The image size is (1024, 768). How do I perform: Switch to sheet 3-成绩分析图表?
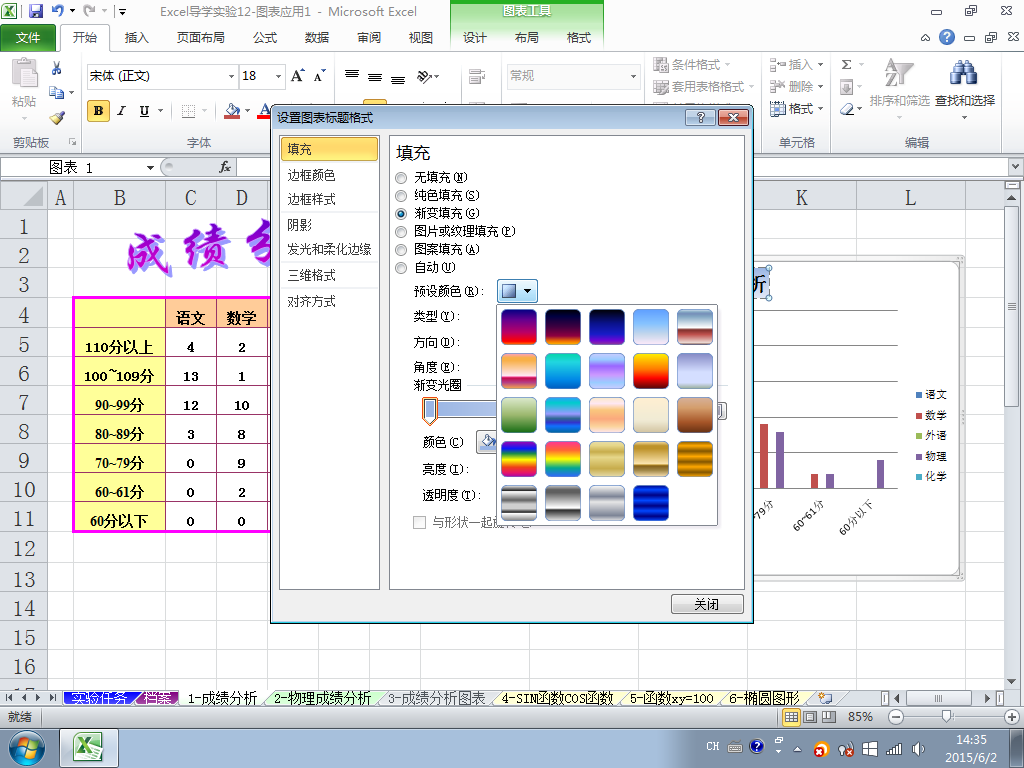tap(436, 698)
